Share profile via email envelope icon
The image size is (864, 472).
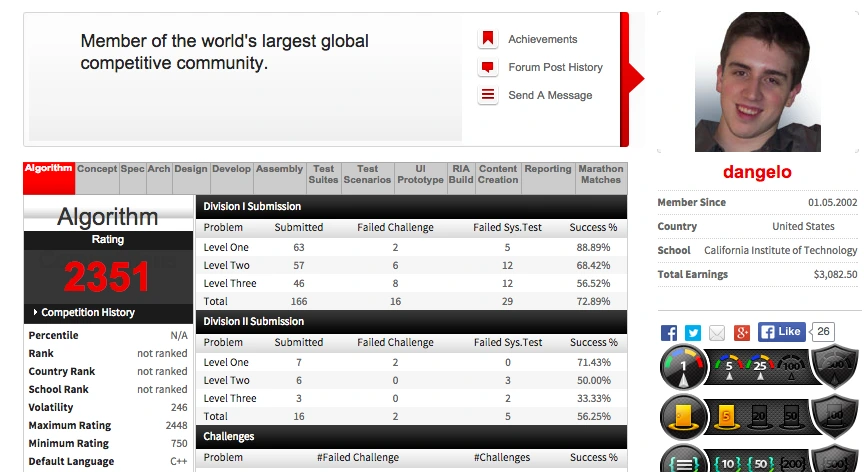pos(717,333)
